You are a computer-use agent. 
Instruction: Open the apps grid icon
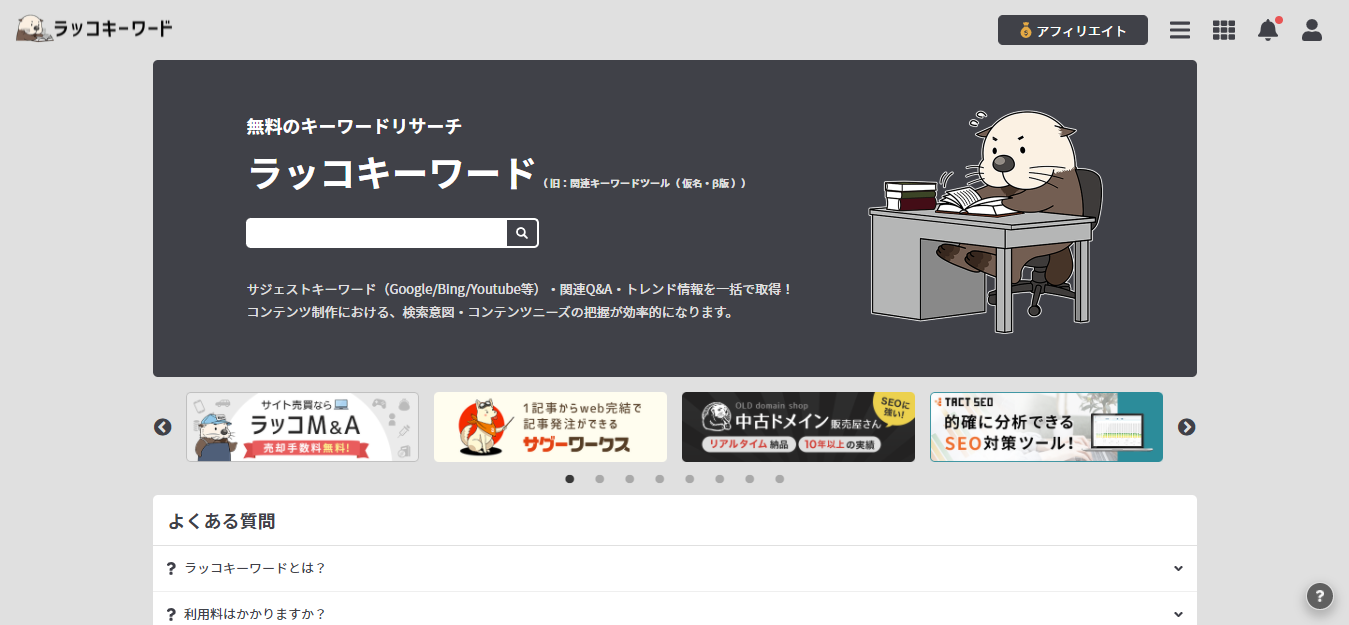pos(1224,30)
